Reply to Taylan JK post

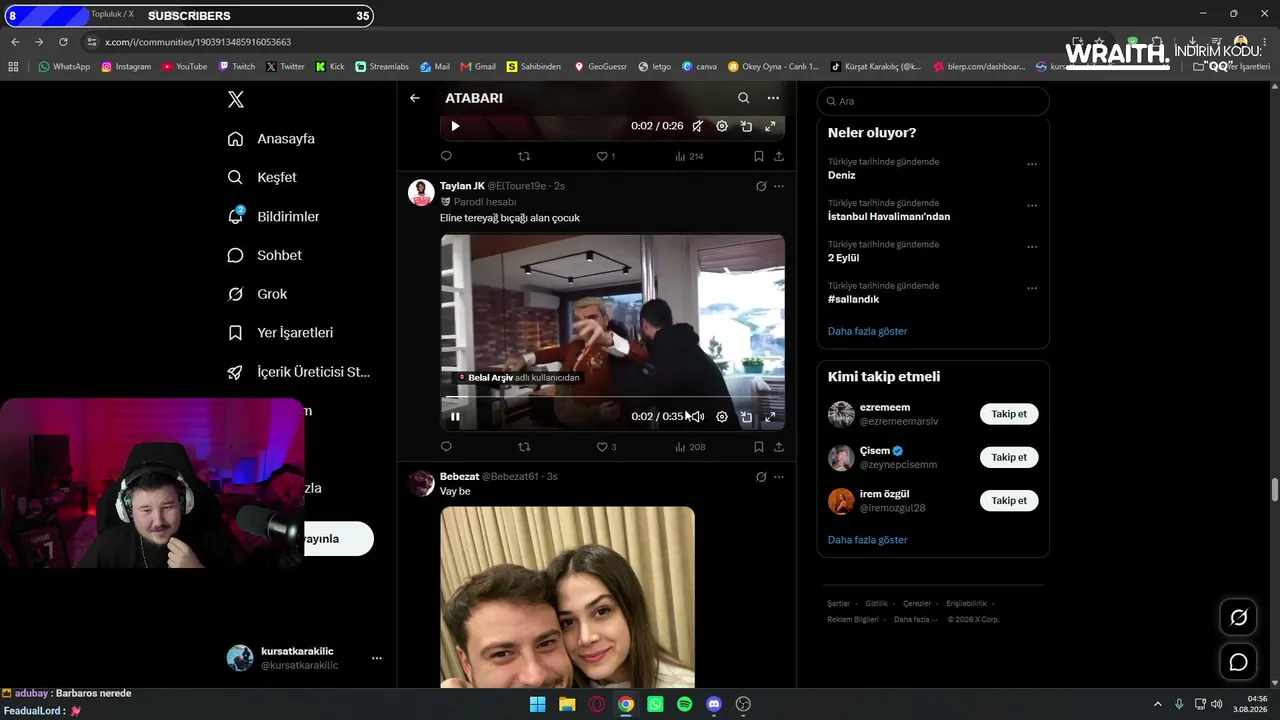(446, 447)
